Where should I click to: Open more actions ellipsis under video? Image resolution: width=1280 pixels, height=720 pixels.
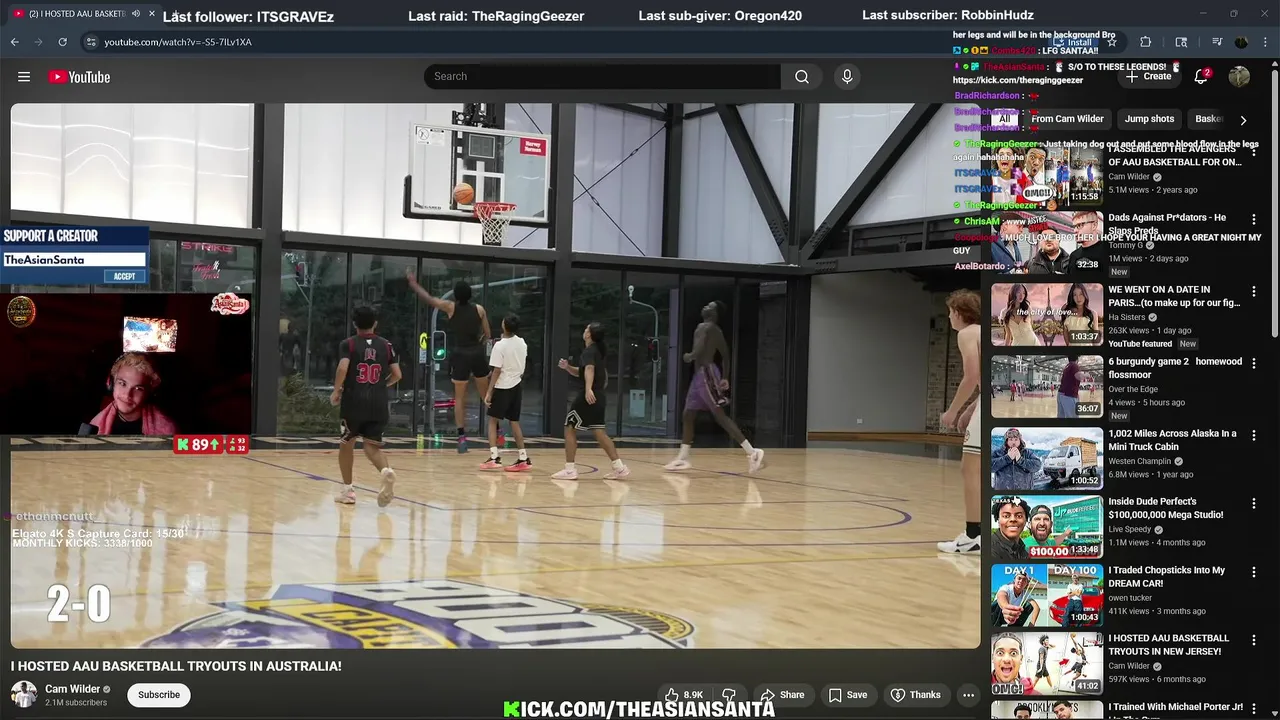pos(968,695)
